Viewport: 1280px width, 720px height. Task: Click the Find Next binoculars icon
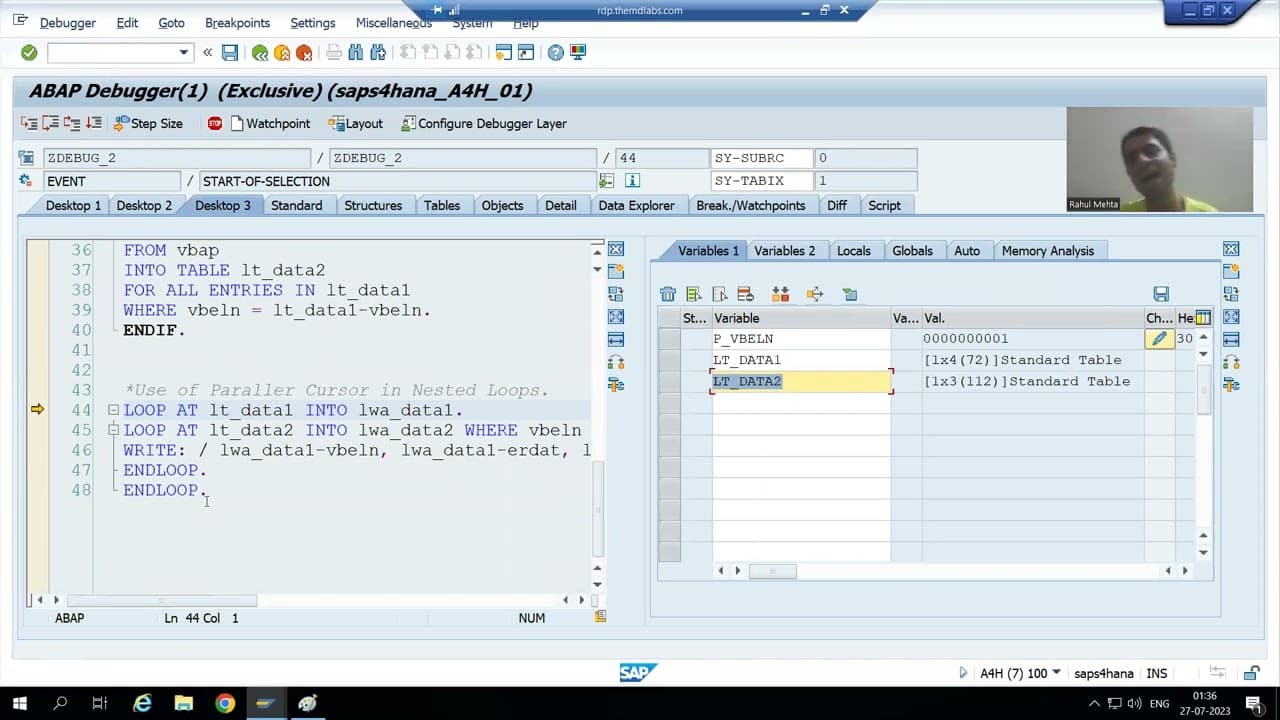(x=378, y=53)
